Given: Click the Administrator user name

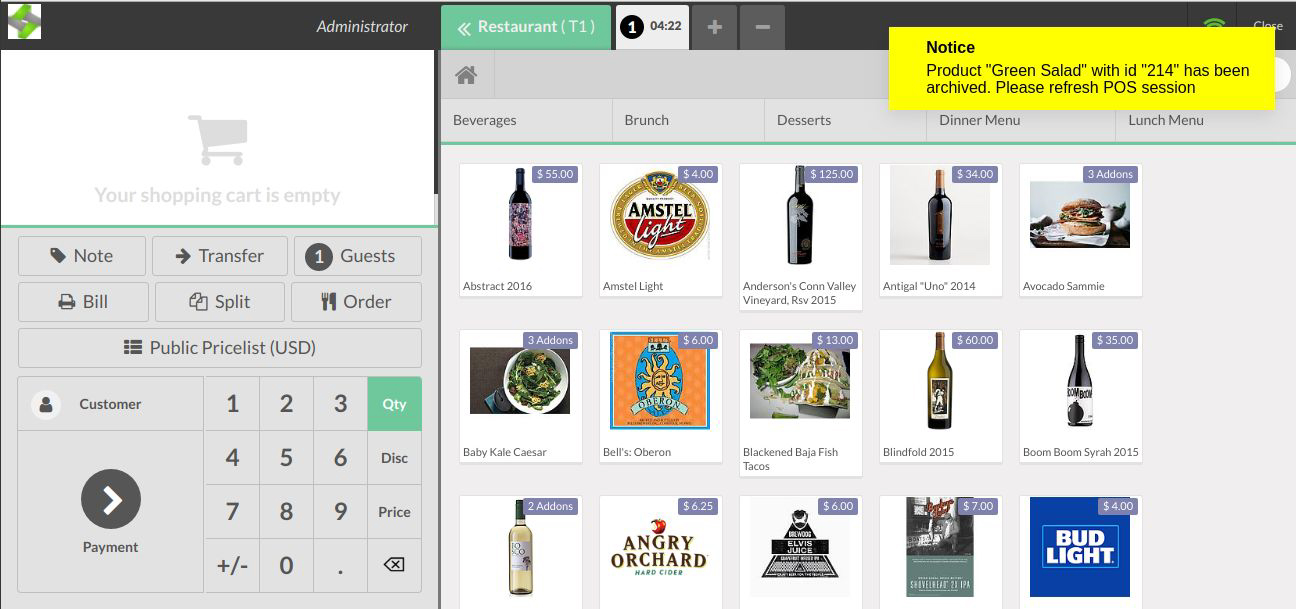Looking at the screenshot, I should (x=362, y=27).
